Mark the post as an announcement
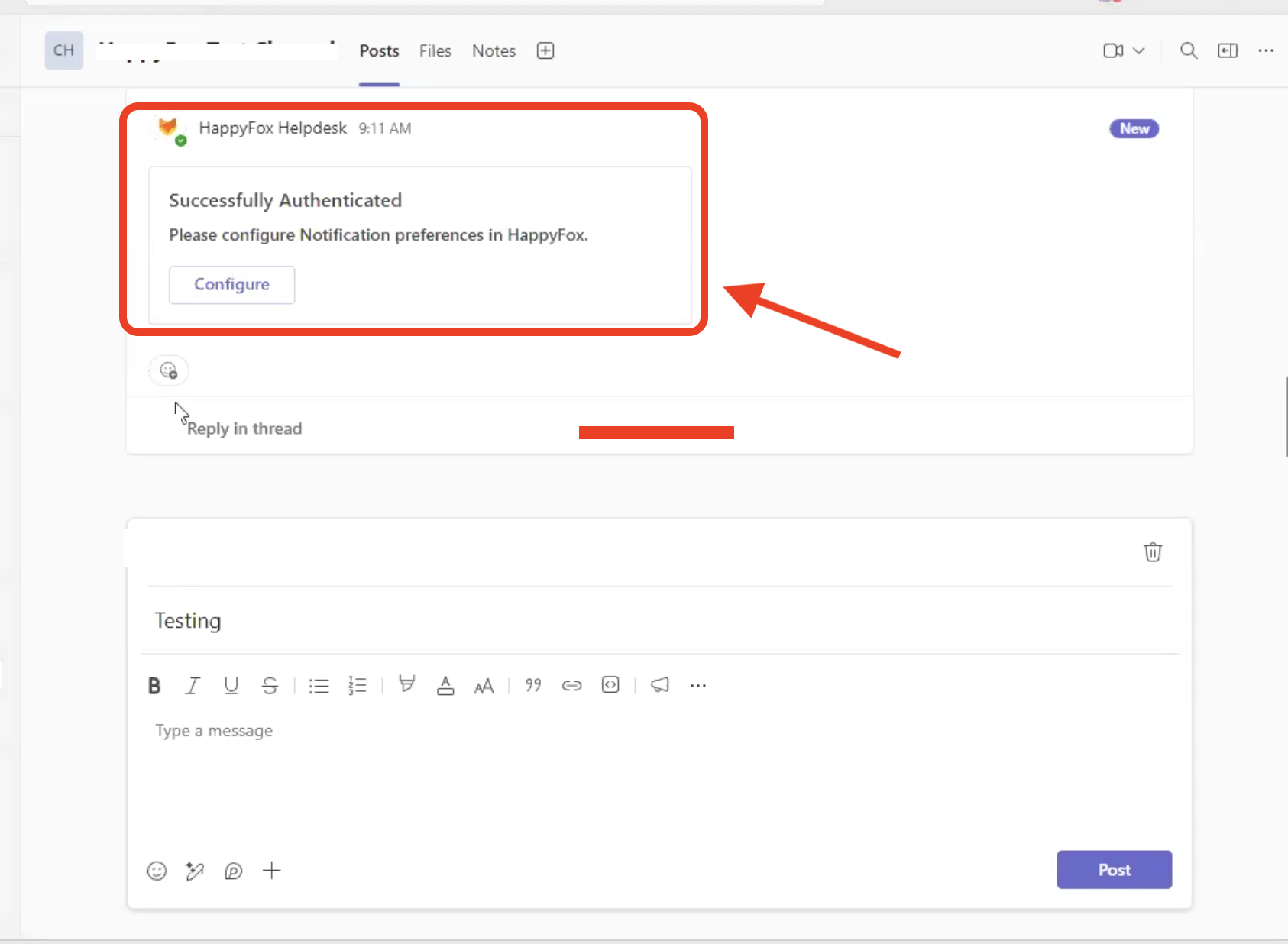The height and width of the screenshot is (944, 1288). [x=660, y=685]
